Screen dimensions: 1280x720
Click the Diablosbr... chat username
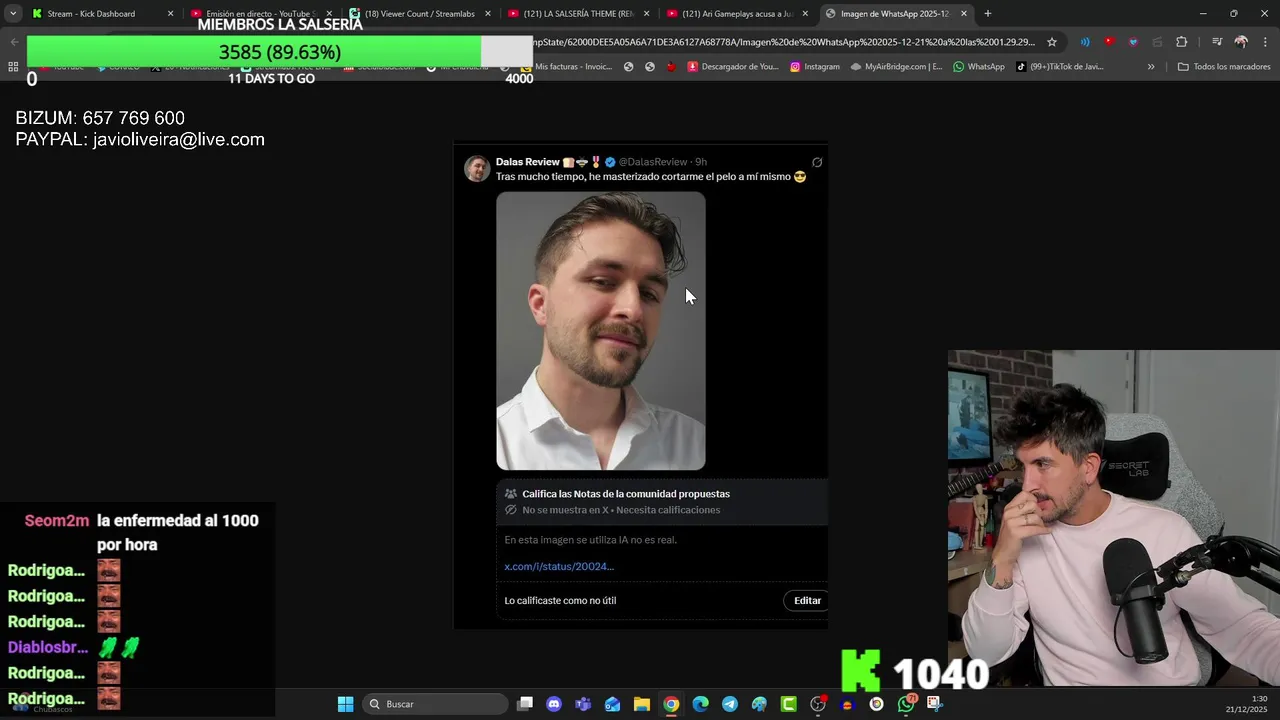point(48,648)
